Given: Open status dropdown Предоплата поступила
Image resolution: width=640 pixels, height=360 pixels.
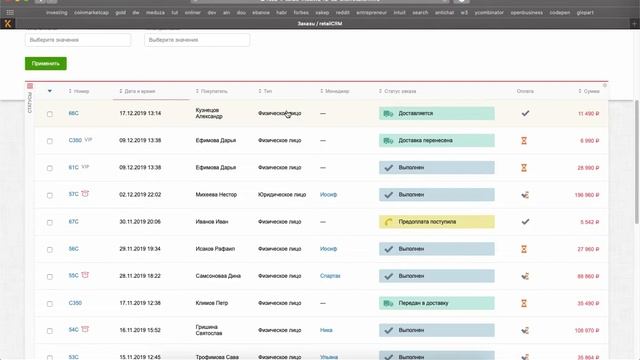Looking at the screenshot, I should [x=437, y=222].
